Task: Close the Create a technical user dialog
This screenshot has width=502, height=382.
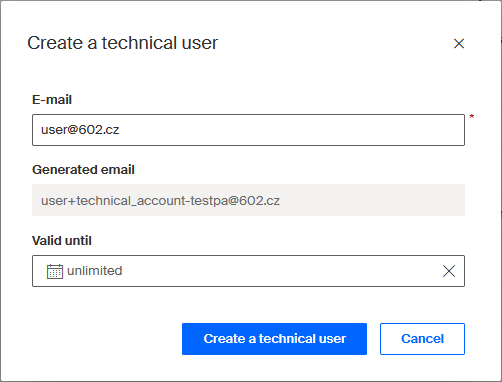Action: pyautogui.click(x=459, y=43)
